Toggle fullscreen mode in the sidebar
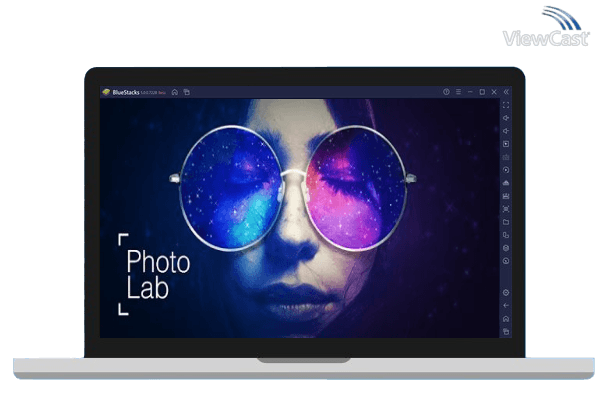The width and height of the screenshot is (602, 414). pyautogui.click(x=506, y=105)
